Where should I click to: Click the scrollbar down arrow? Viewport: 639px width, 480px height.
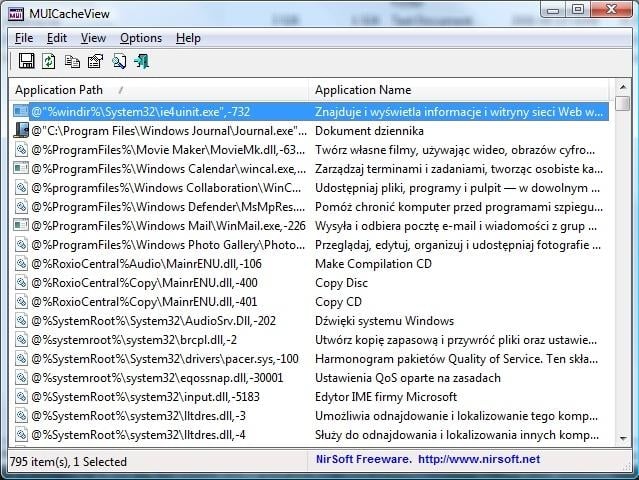(623, 439)
